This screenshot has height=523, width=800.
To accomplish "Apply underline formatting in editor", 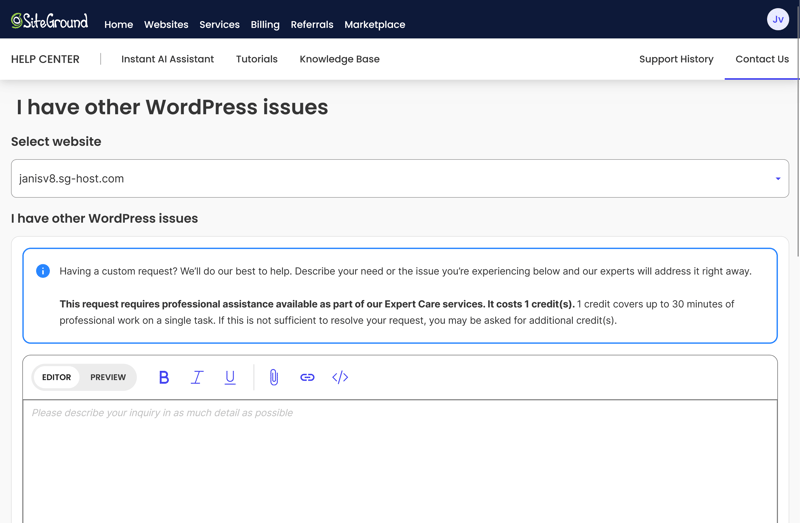I will pyautogui.click(x=230, y=378).
